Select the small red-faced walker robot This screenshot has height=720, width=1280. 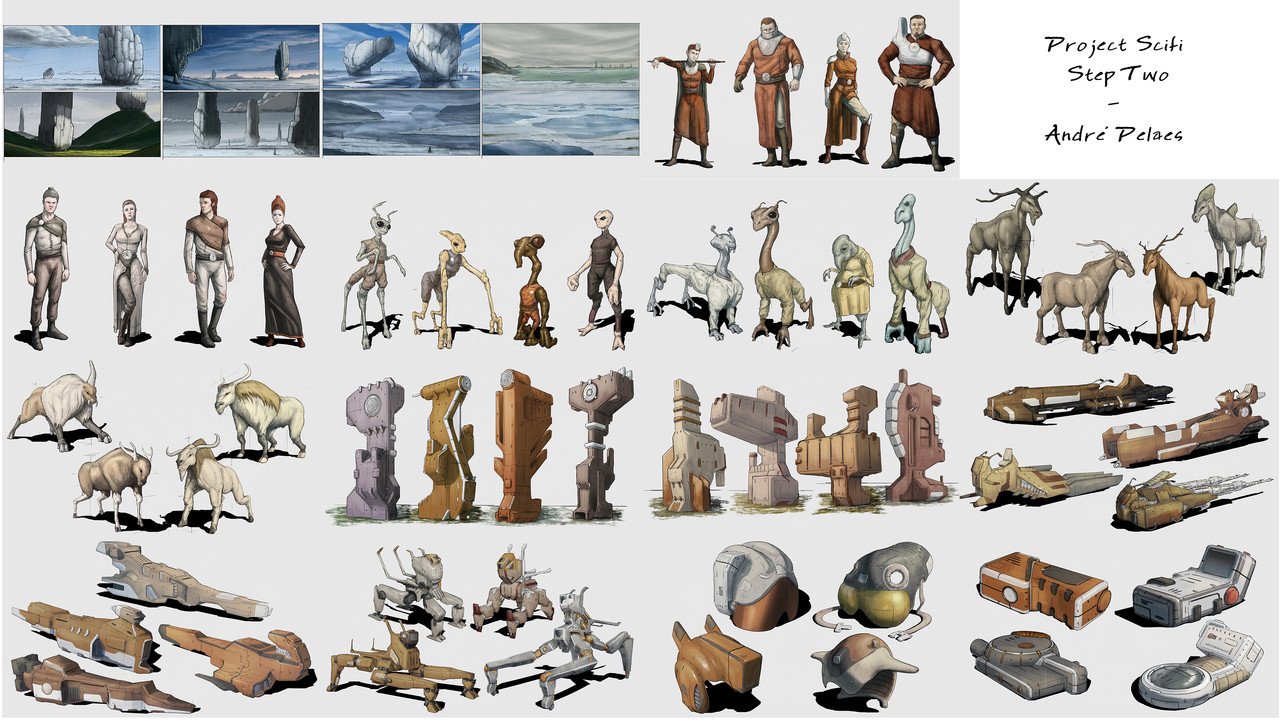(512, 588)
